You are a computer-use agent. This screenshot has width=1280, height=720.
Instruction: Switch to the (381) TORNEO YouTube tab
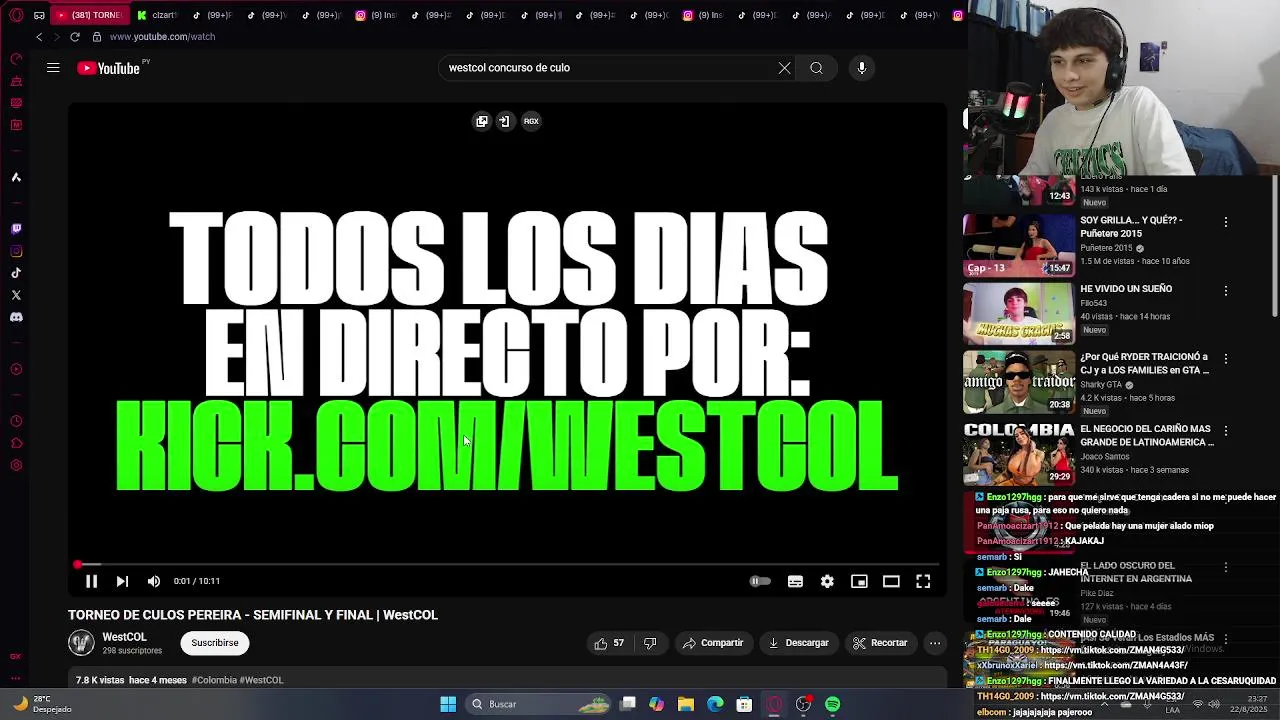click(x=88, y=15)
